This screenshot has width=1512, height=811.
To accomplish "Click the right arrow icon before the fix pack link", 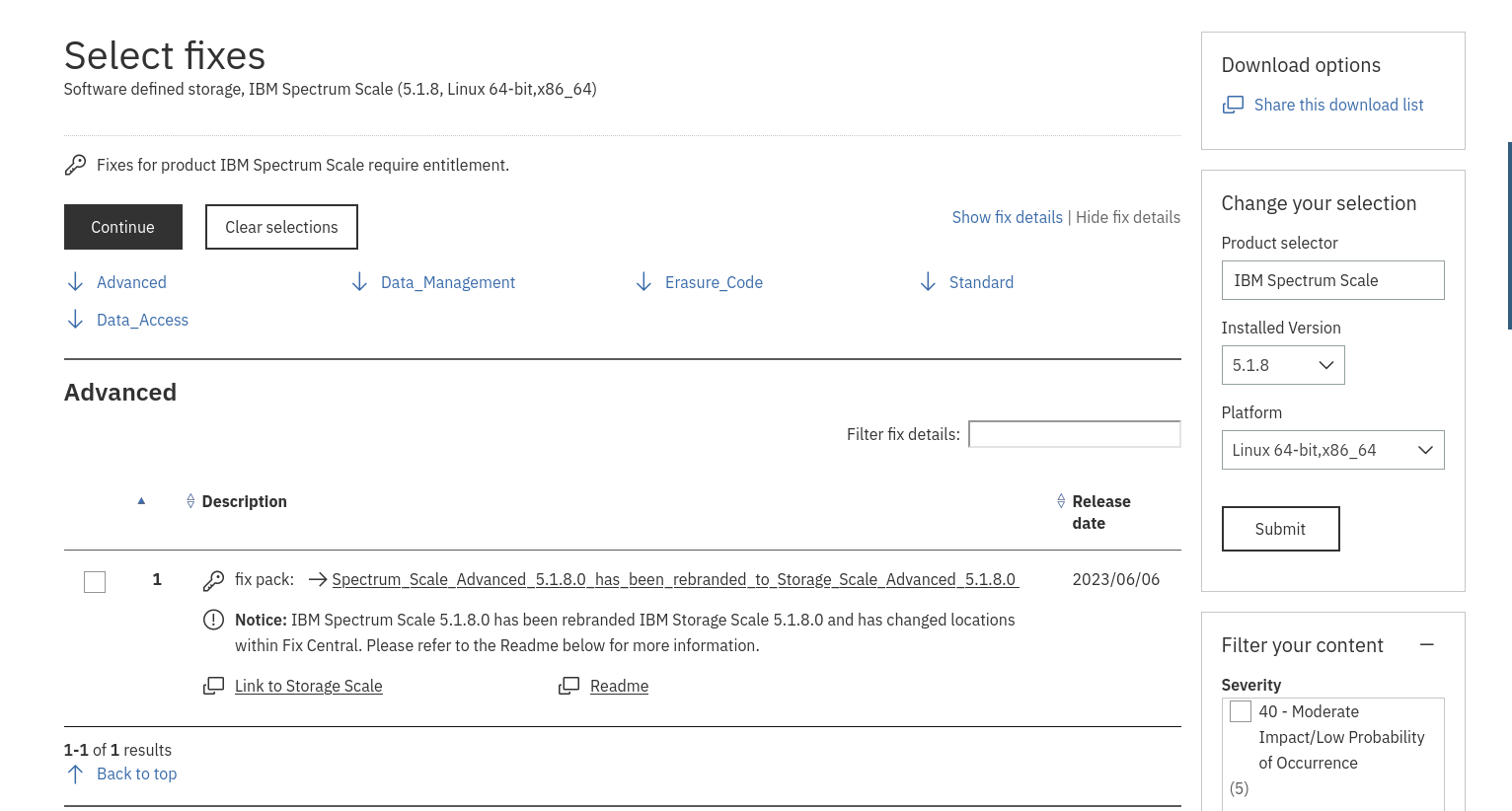I will click(x=318, y=580).
